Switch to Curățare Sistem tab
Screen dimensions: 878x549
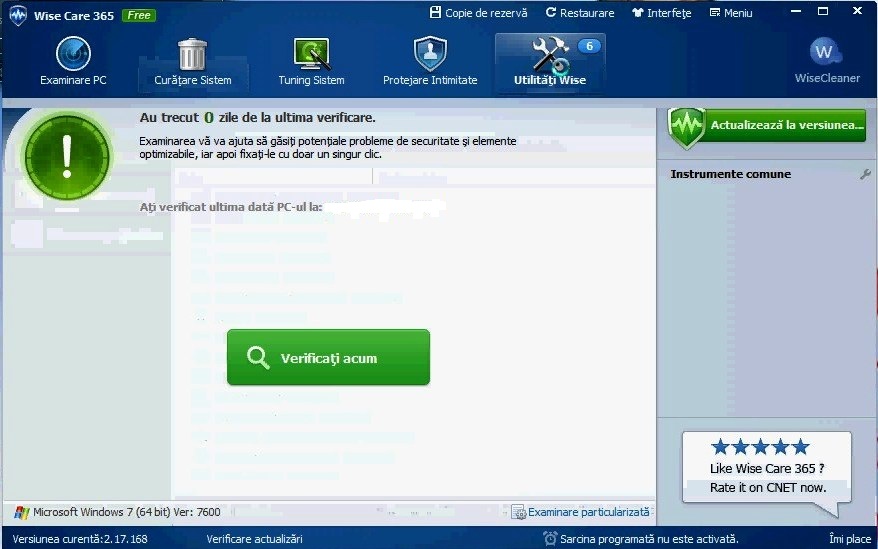point(193,62)
